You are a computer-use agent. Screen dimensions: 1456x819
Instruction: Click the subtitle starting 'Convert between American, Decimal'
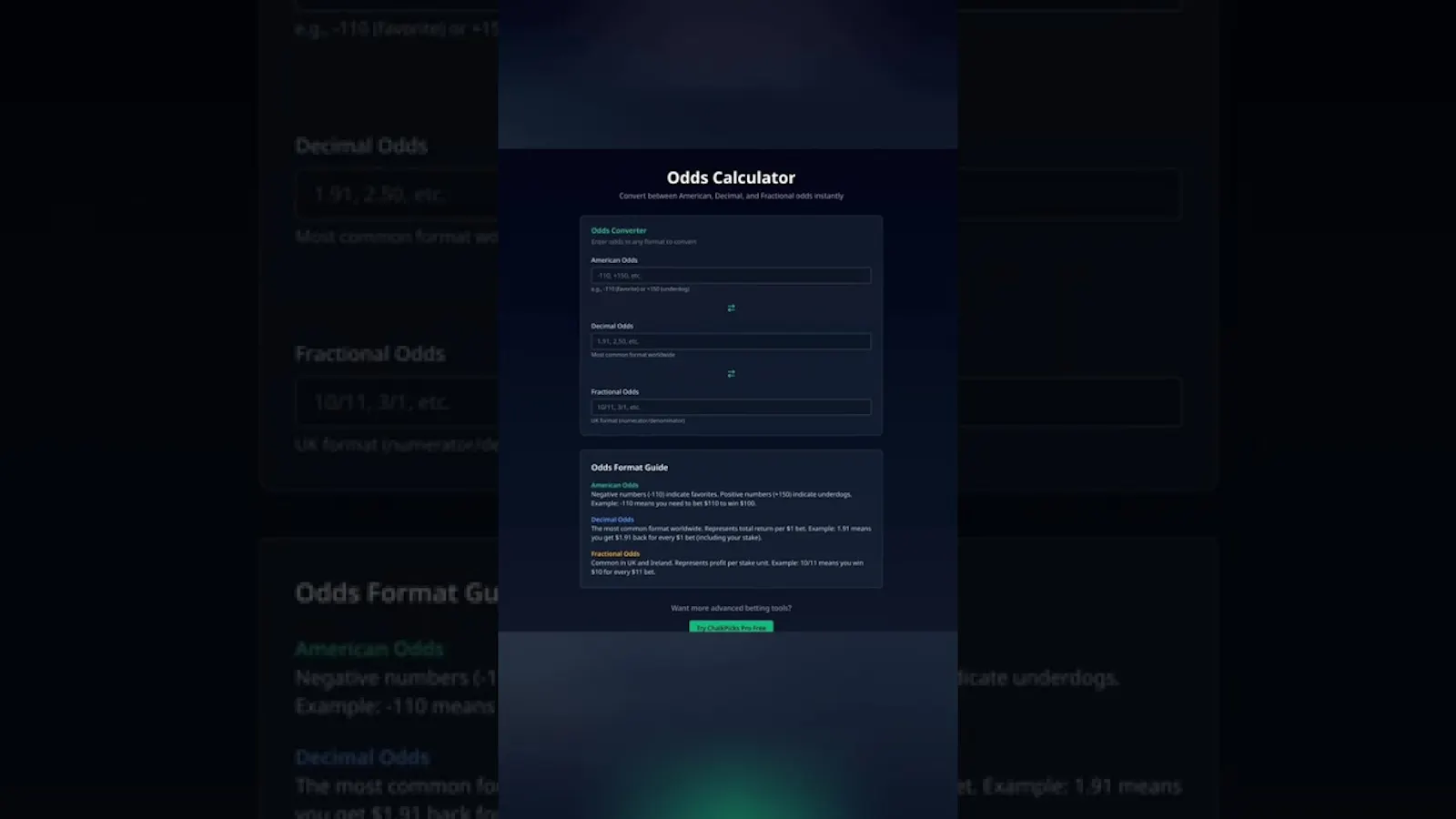(731, 196)
